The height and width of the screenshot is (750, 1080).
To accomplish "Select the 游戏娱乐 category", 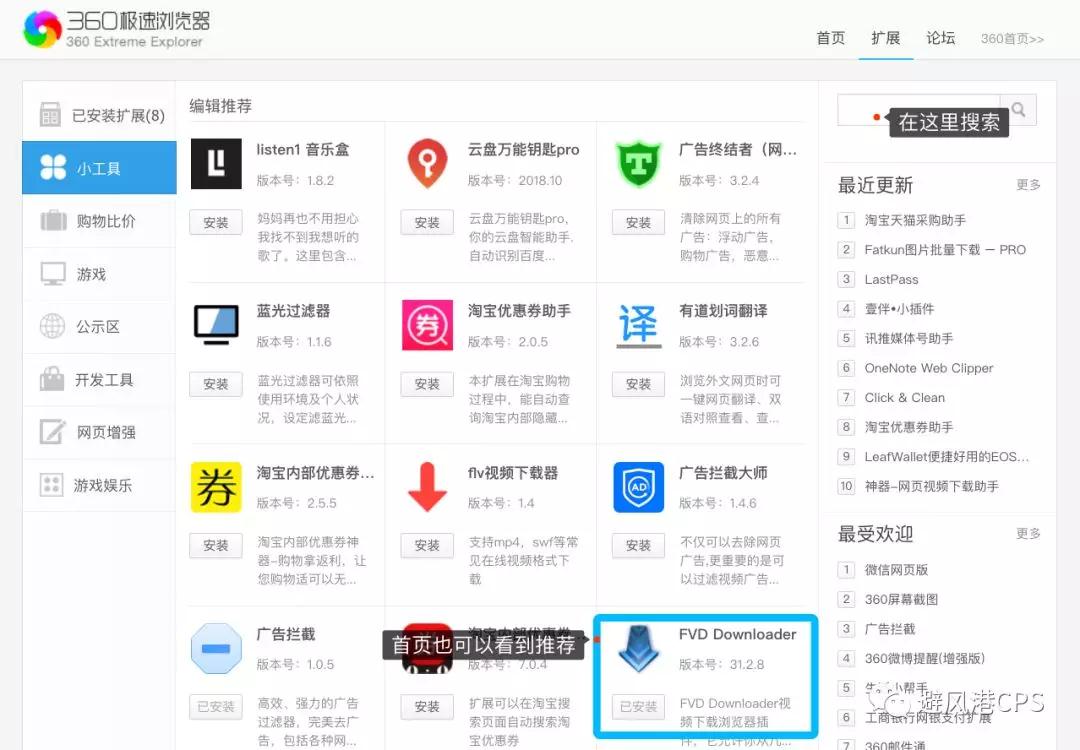I will click(99, 485).
